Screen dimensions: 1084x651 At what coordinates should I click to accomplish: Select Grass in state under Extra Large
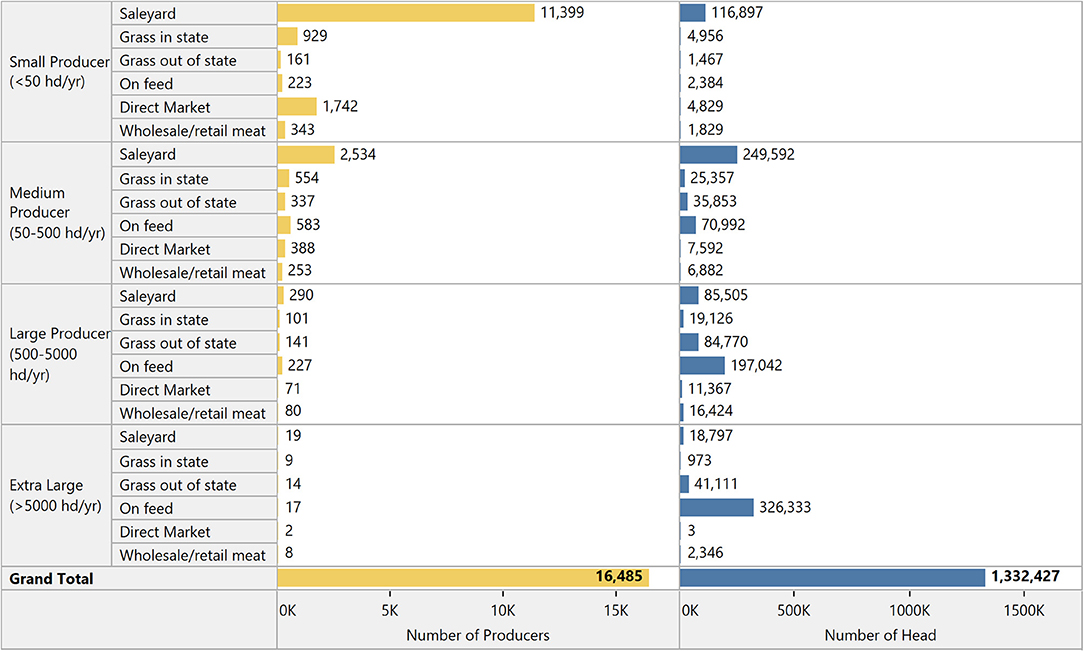(164, 462)
